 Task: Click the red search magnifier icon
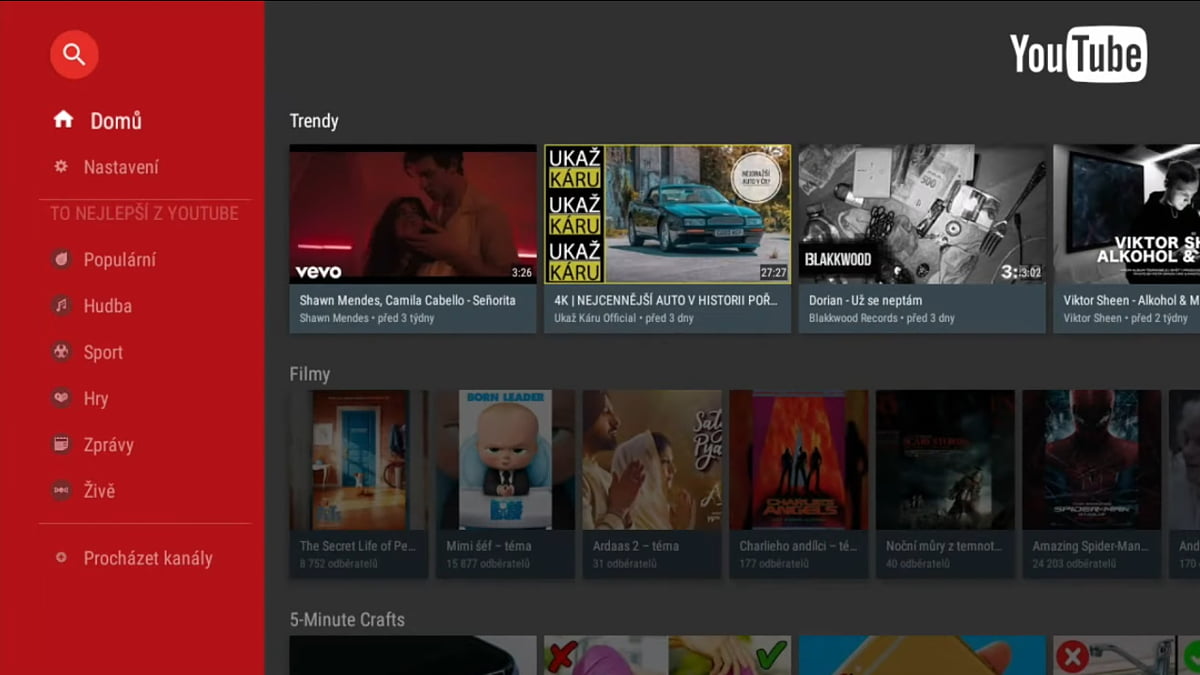[x=74, y=54]
